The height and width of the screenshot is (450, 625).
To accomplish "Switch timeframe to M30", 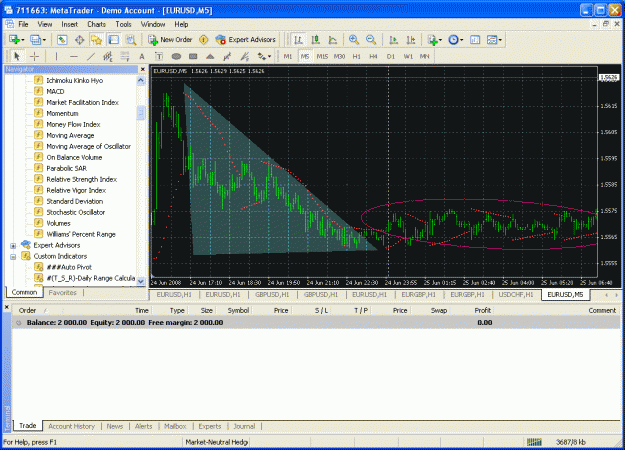I will tap(339, 56).
